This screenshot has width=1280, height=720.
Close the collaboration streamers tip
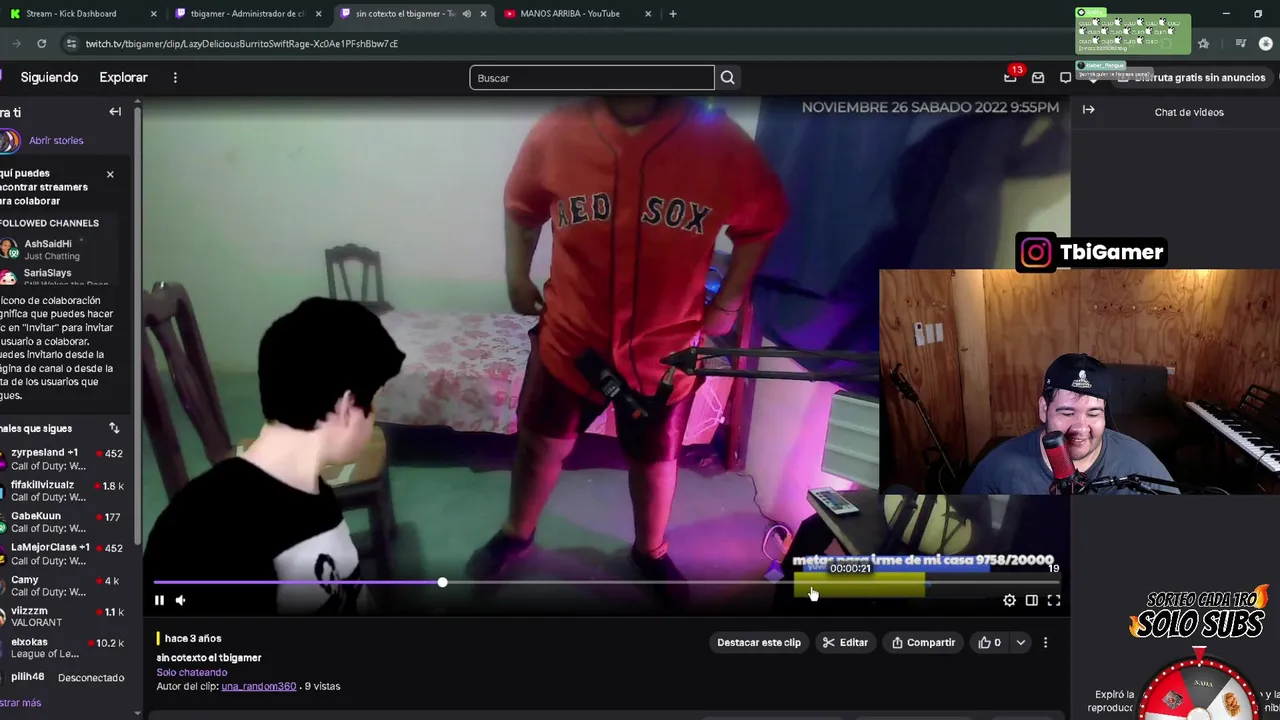pyautogui.click(x=110, y=174)
